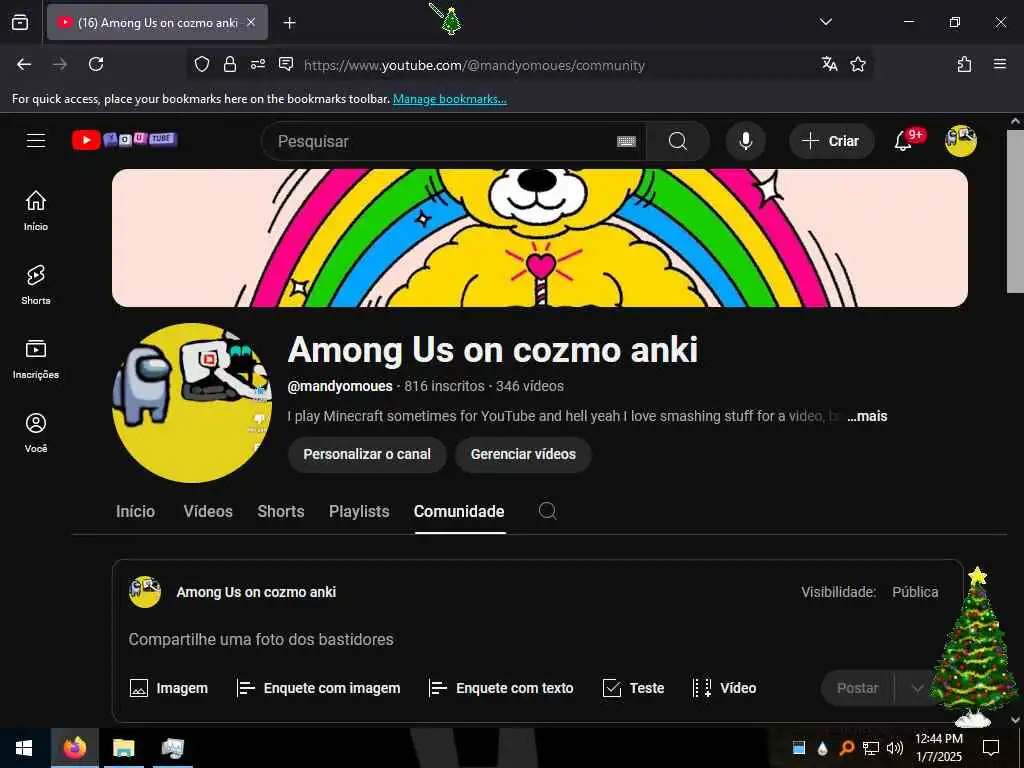Bookmark this page with star icon
This screenshot has height=768, width=1024.
858,64
